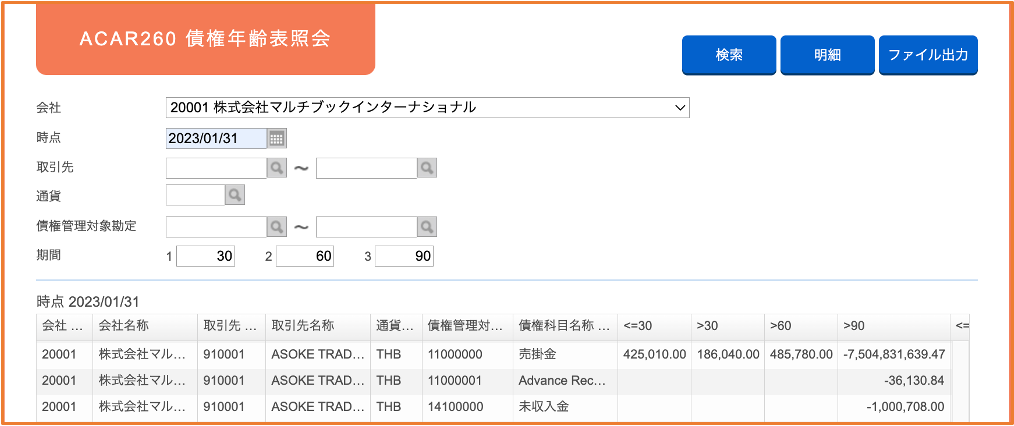Sort by the >90 column header
The width and height of the screenshot is (1014, 426).
coord(894,326)
